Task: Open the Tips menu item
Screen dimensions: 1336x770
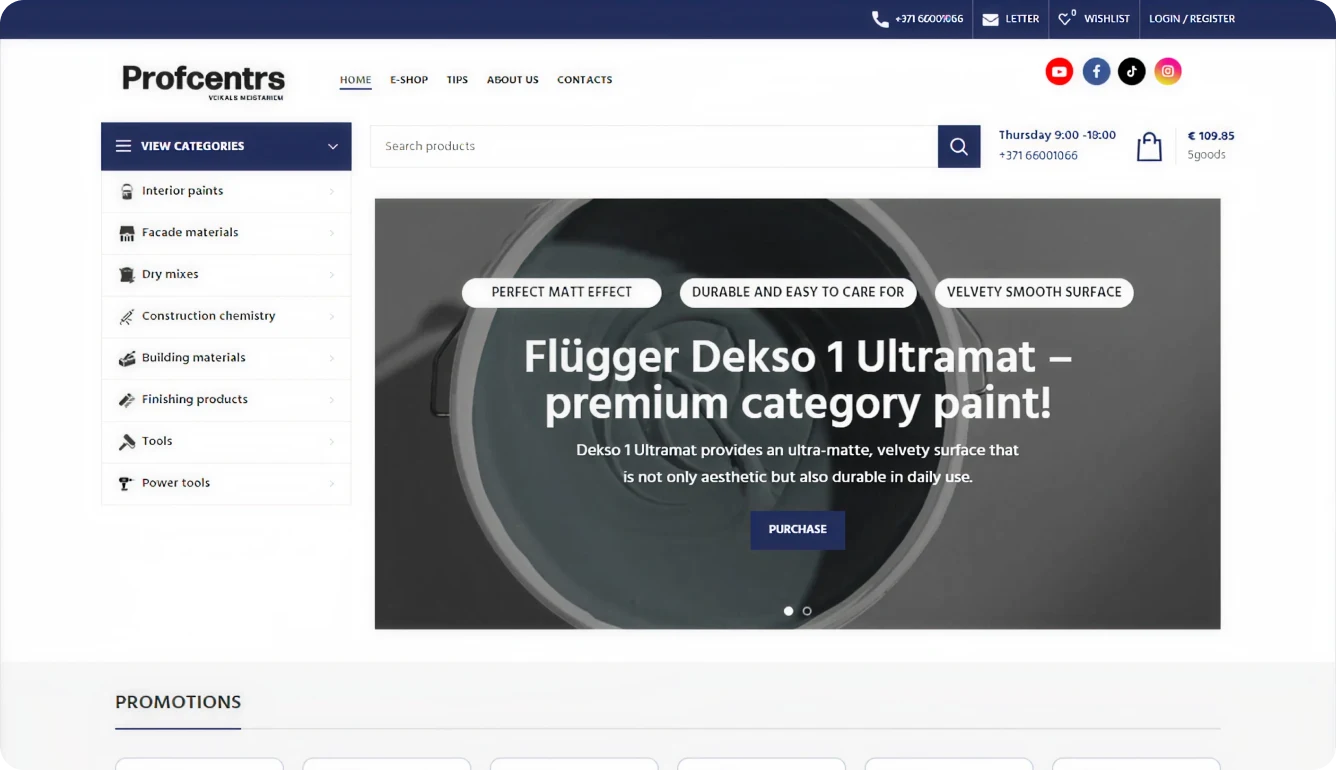Action: coord(457,80)
